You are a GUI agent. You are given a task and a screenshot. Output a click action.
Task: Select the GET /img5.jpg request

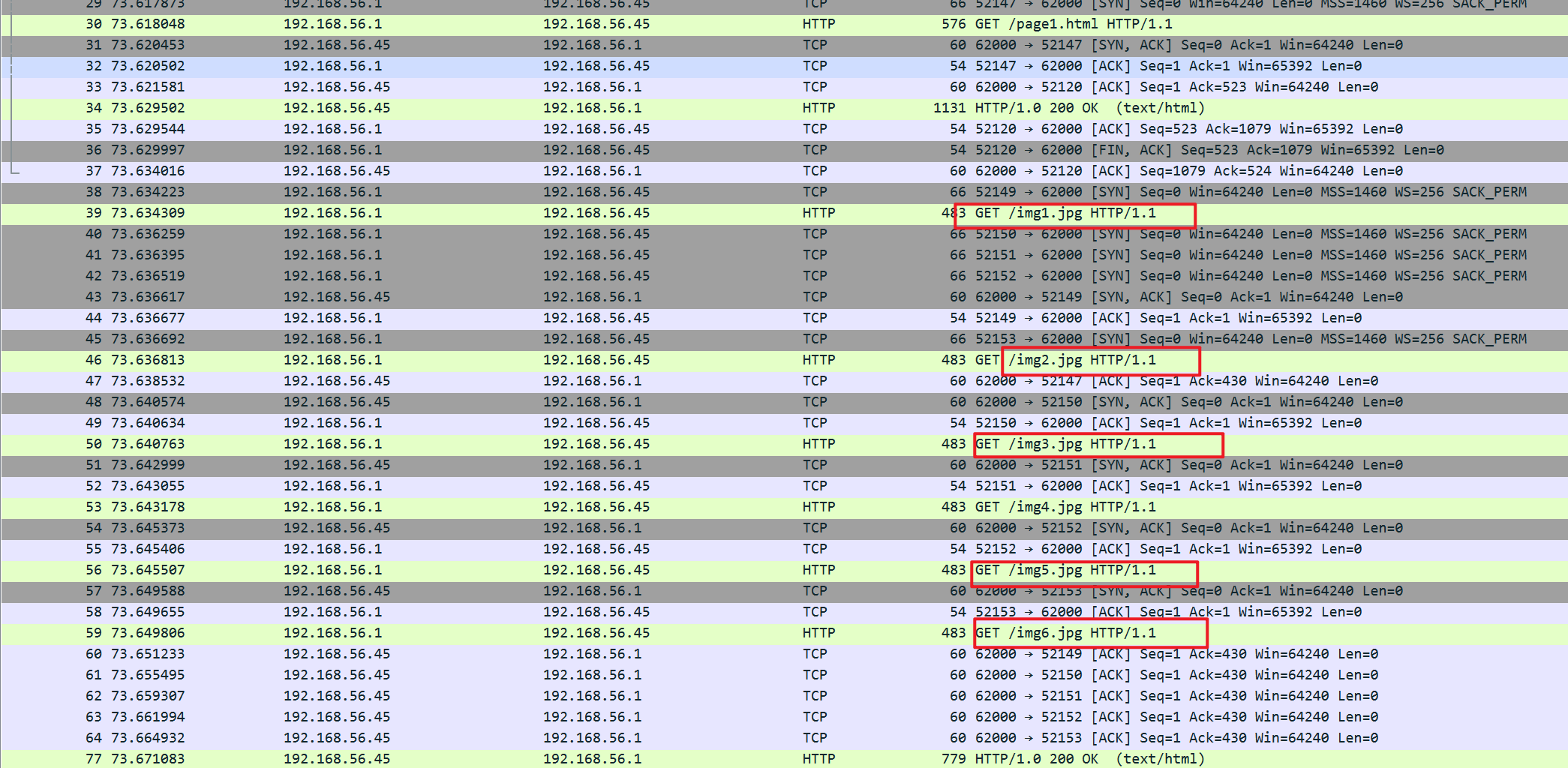784,570
